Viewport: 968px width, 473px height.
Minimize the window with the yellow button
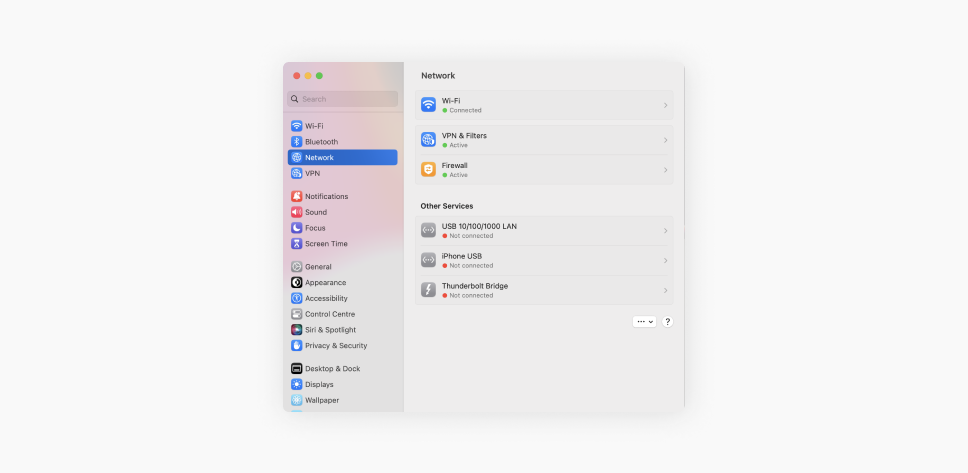[x=308, y=75]
